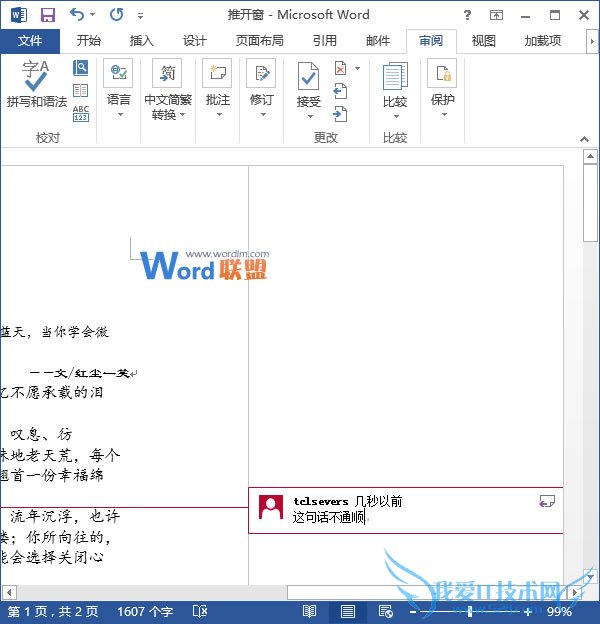The image size is (600, 624).
Task: Reply to the comment with the reply icon
Action: pyautogui.click(x=547, y=501)
